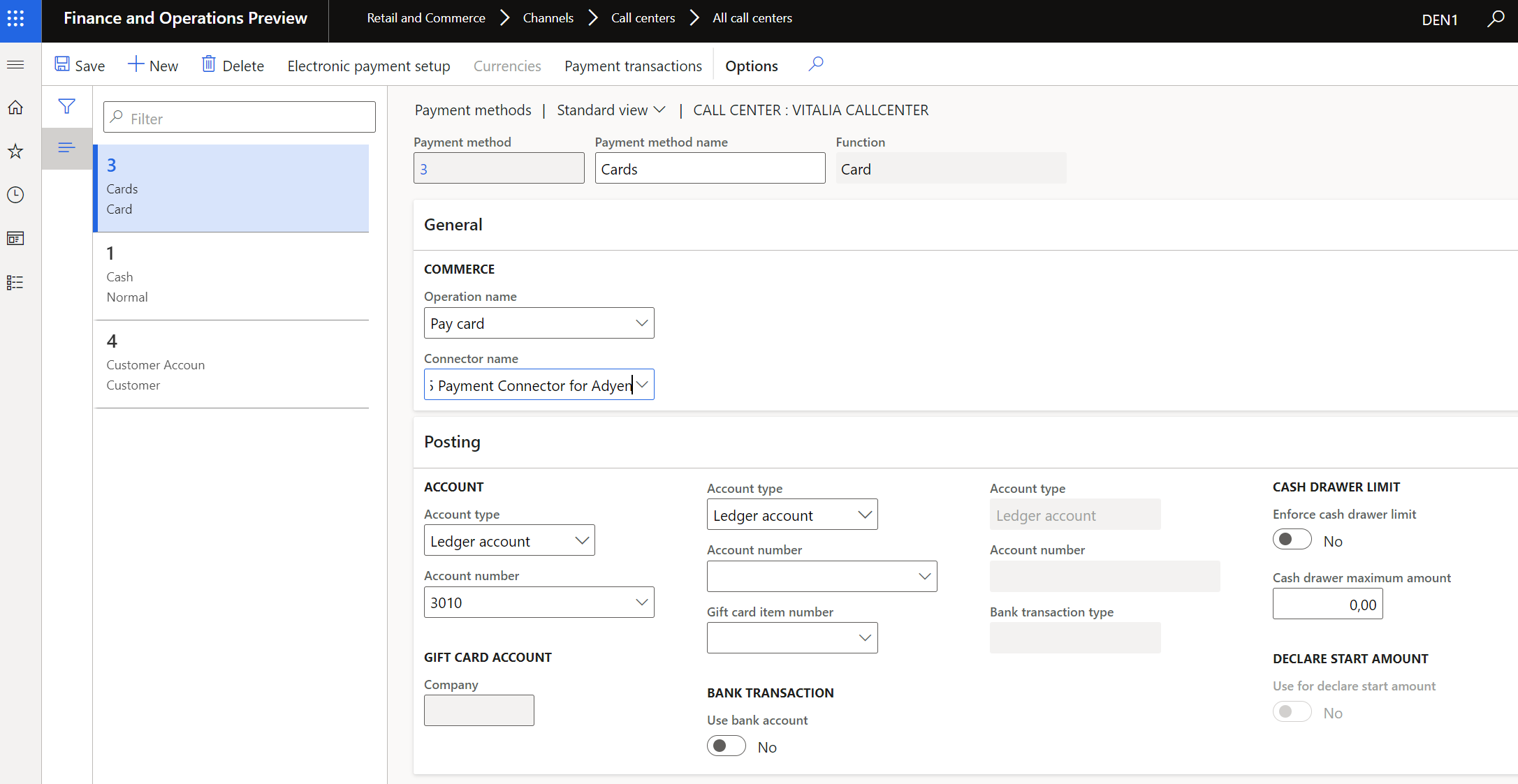Expand Account number 3010 dropdown
This screenshot has width=1518, height=784.
pos(641,602)
